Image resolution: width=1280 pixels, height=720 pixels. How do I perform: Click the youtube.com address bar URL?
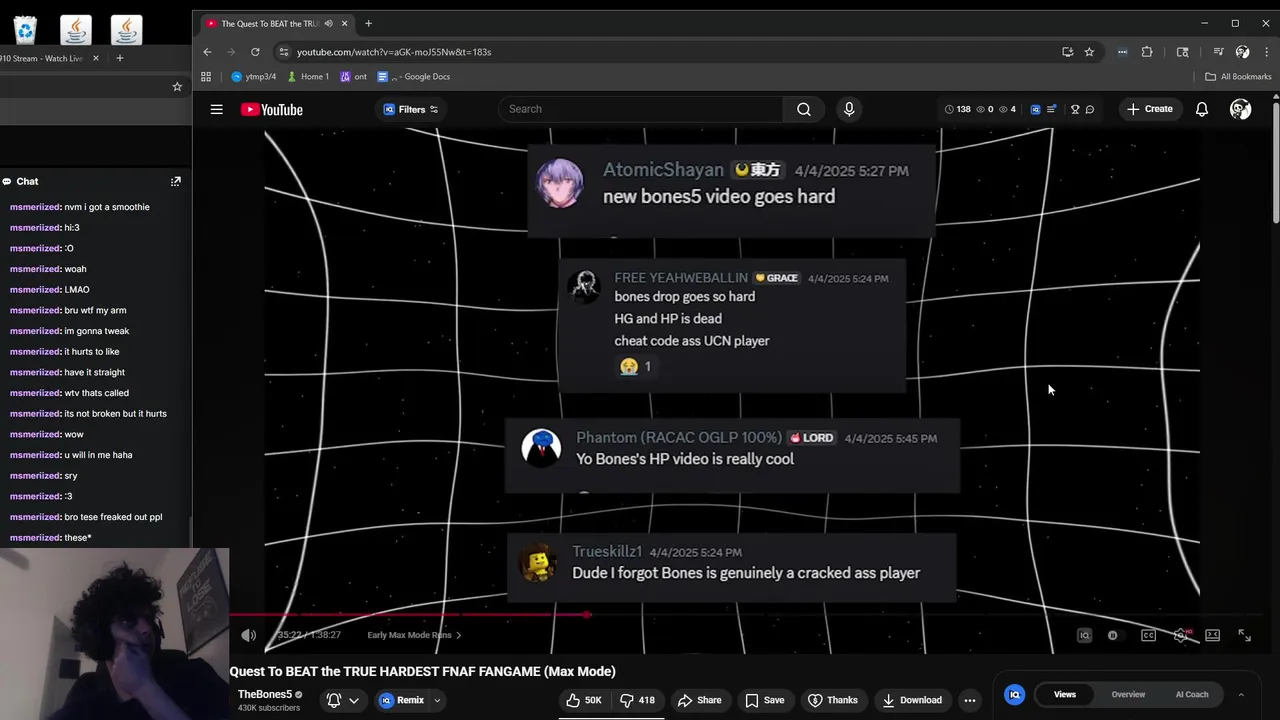(x=394, y=52)
